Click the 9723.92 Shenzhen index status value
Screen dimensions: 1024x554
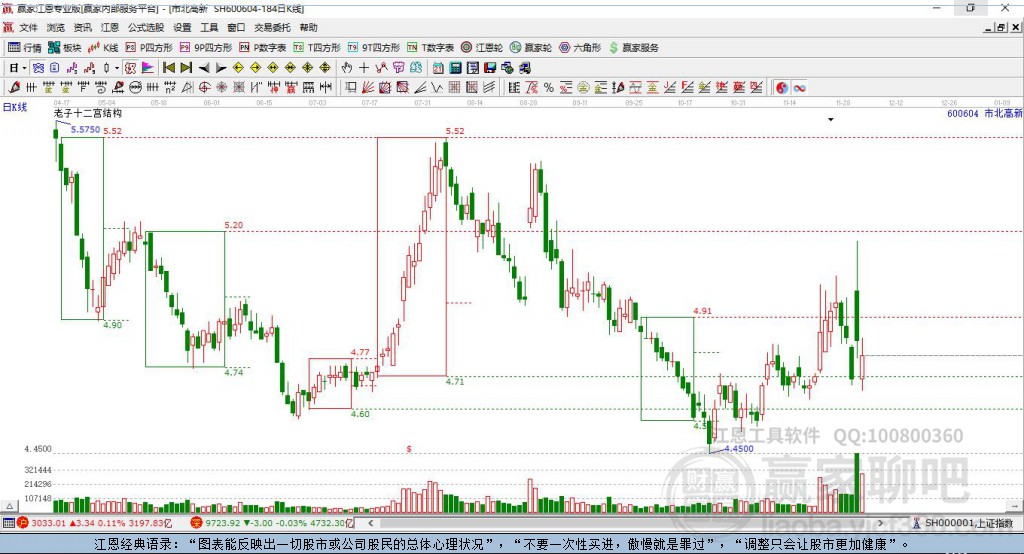(x=222, y=523)
